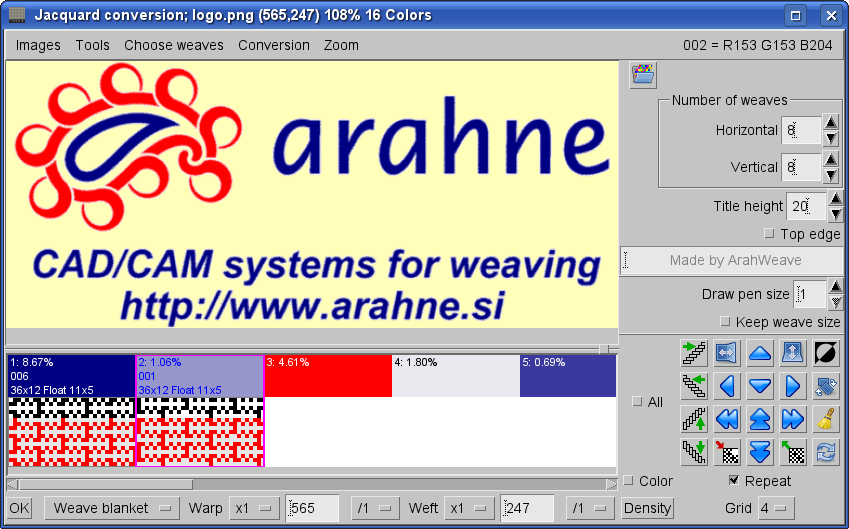
Task: Click checkerboard icon with green arrow
Action: pyautogui.click(x=793, y=452)
